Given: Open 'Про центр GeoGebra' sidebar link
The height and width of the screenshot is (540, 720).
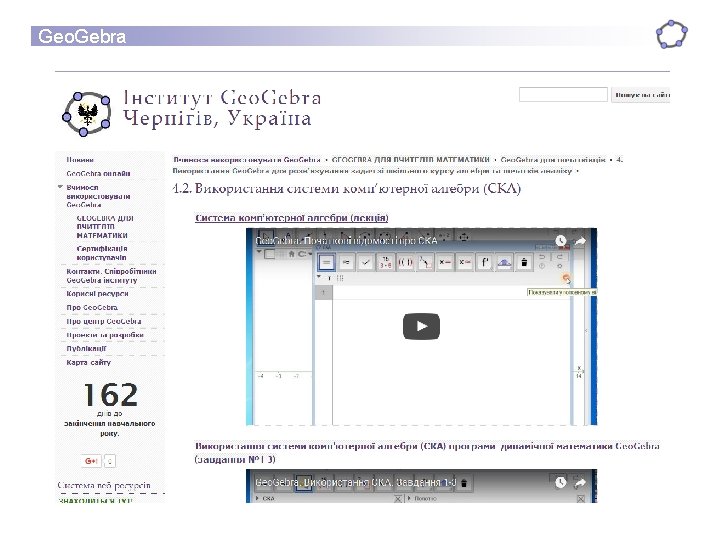Looking at the screenshot, I should click(104, 321).
